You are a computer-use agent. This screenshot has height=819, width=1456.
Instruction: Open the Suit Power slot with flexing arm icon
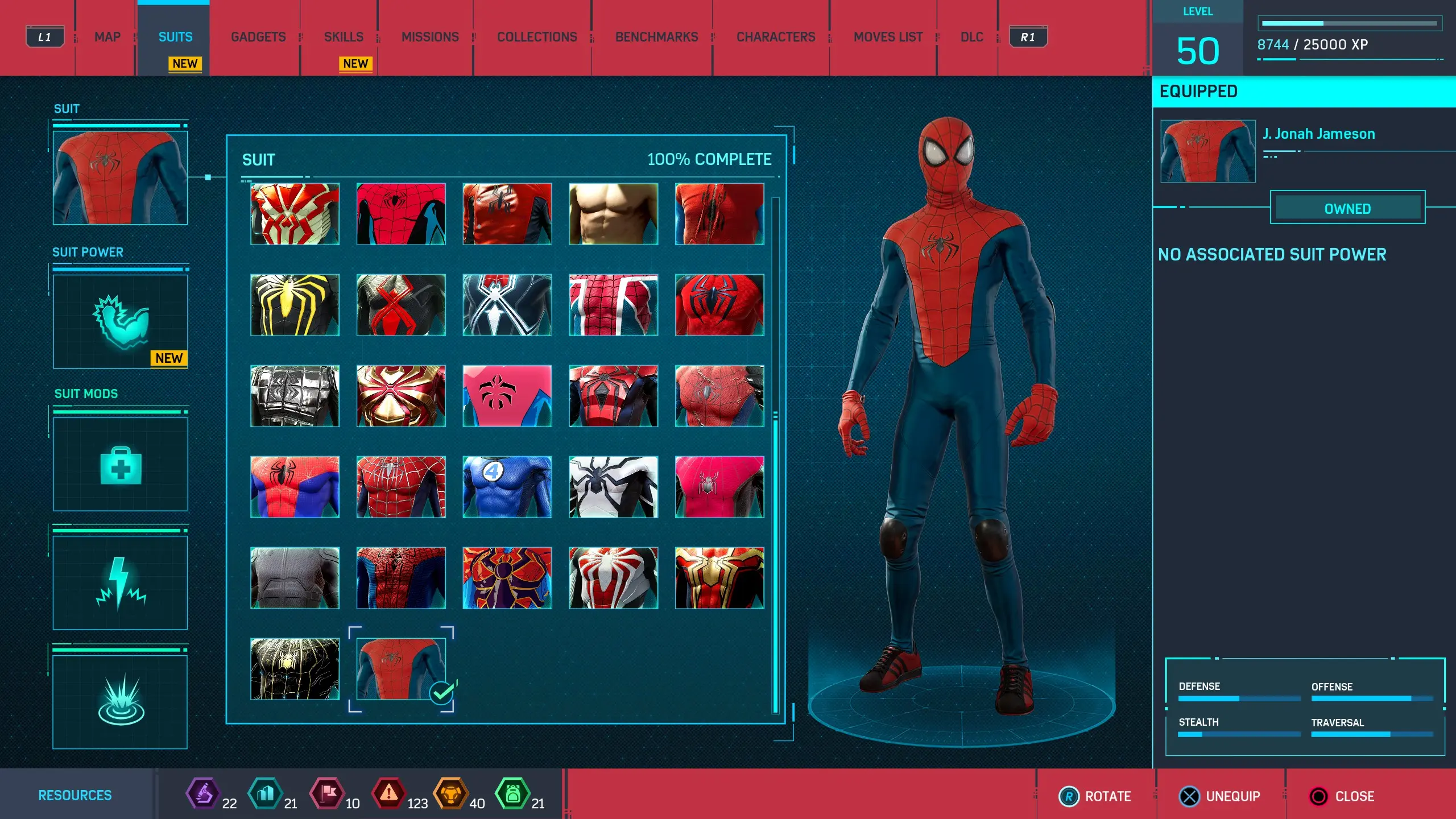[120, 322]
